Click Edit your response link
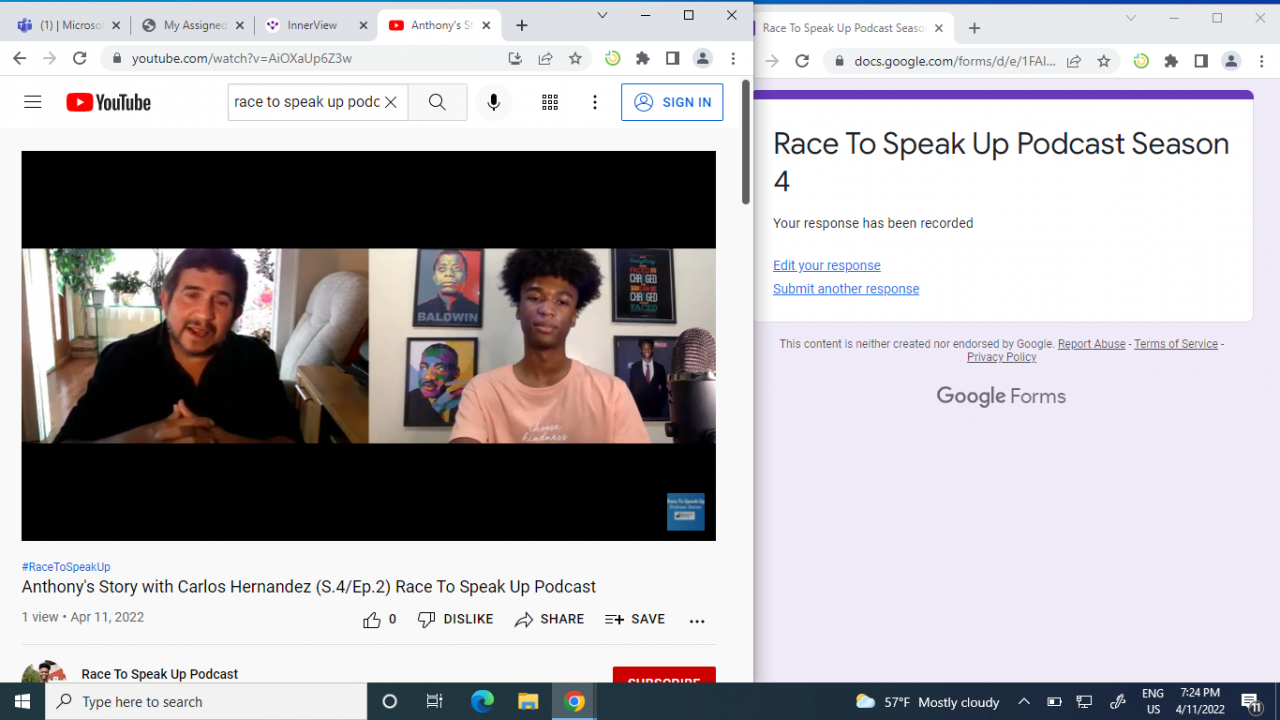 (x=826, y=266)
